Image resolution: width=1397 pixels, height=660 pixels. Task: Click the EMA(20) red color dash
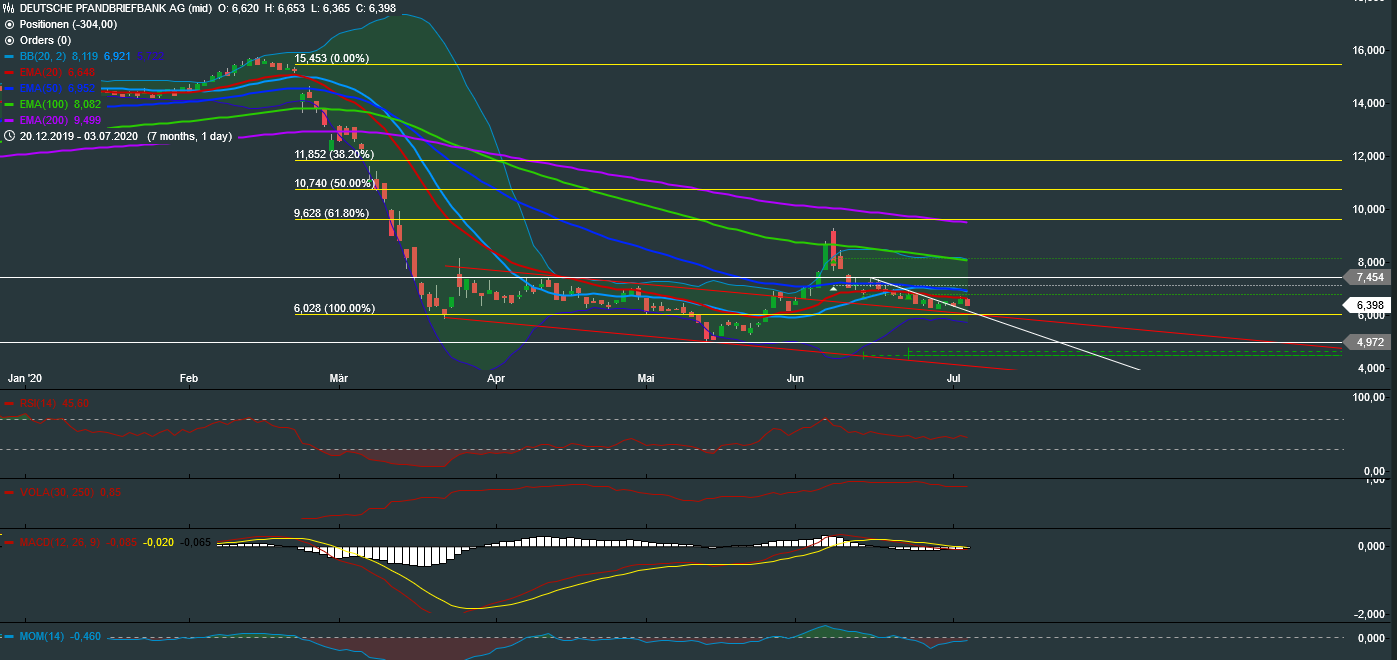(9, 72)
